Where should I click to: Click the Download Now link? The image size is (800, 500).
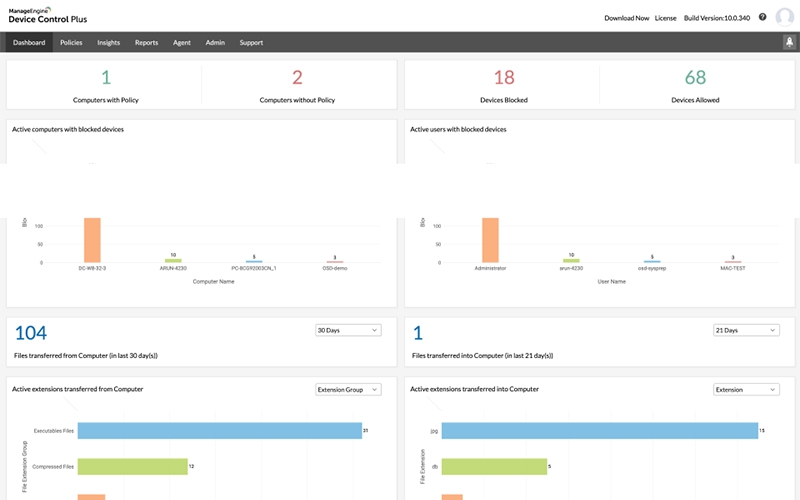[626, 18]
